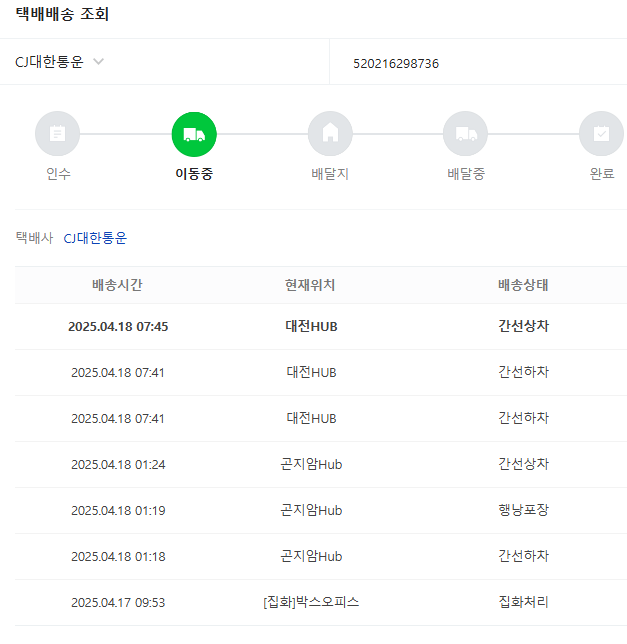Click the 택배배송 조회 page heading
Viewport: 627px width, 644px height.
pos(62,15)
